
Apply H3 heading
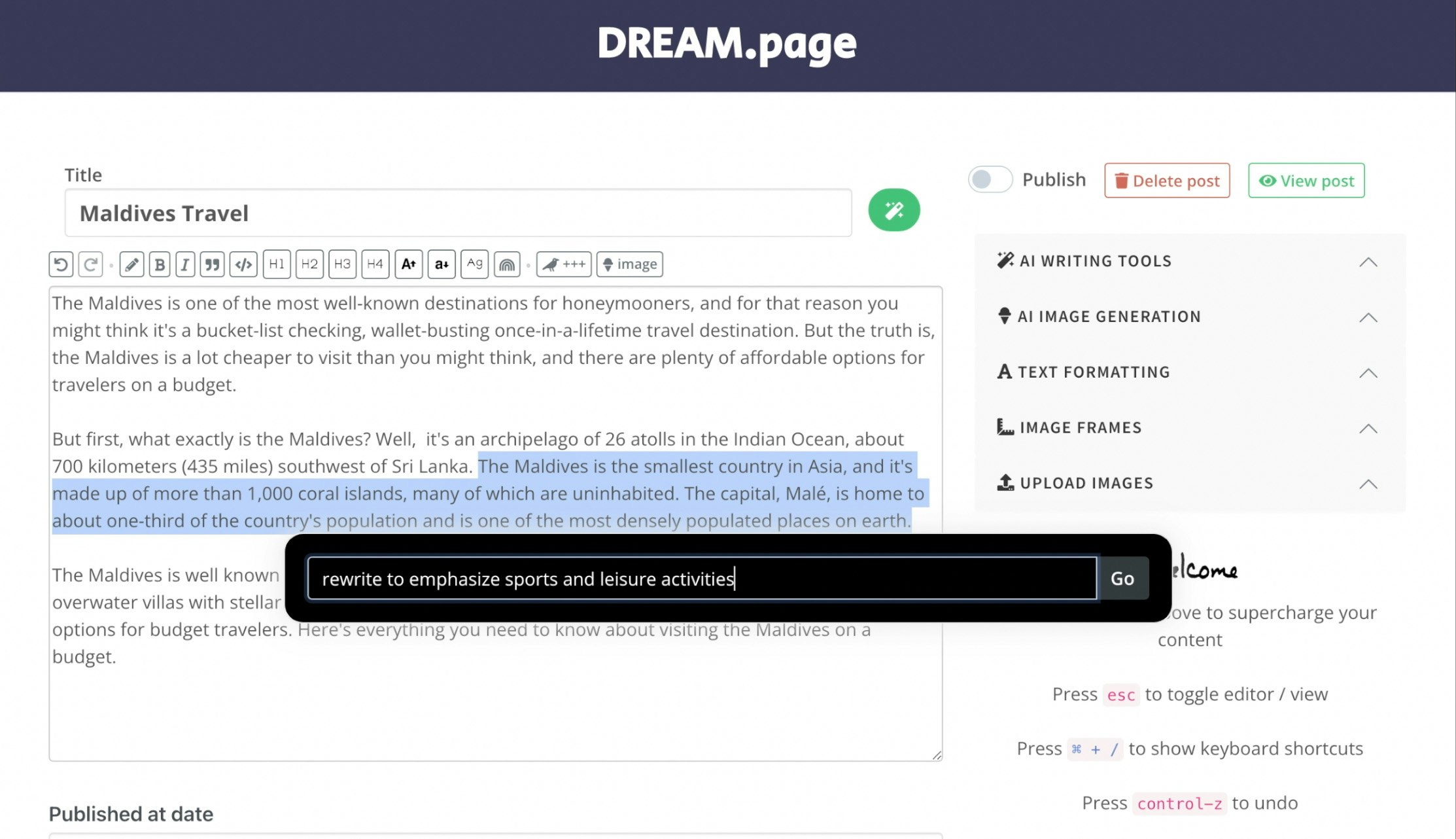[x=342, y=264]
